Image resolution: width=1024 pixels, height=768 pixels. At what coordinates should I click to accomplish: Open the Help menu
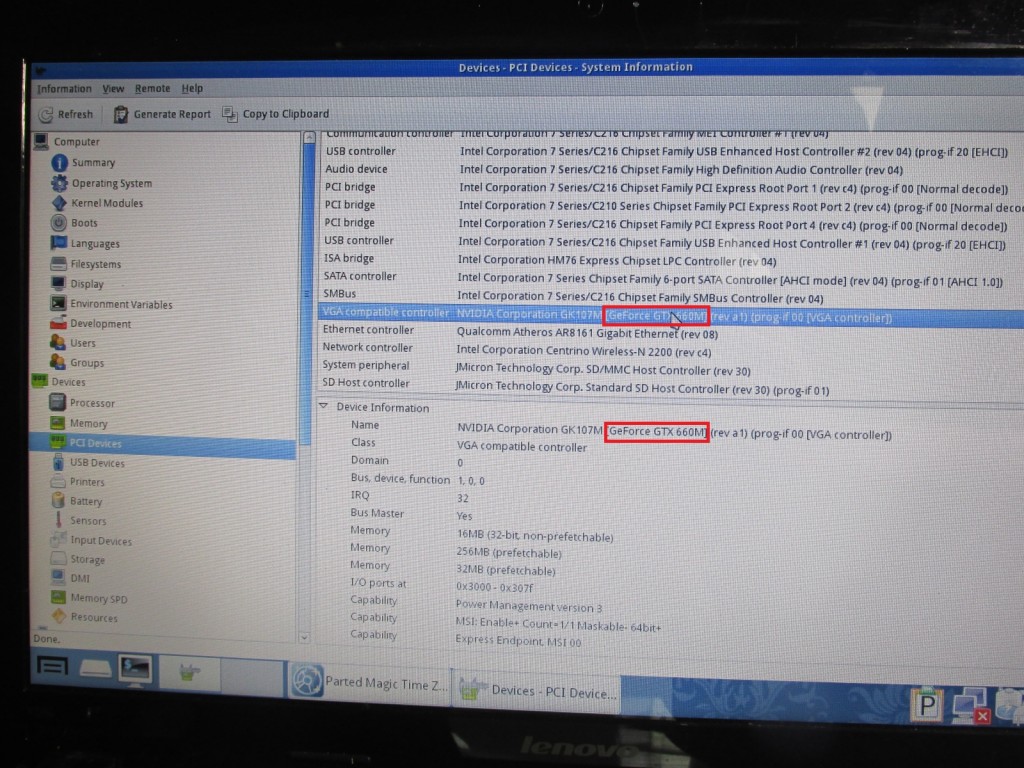(x=192, y=88)
